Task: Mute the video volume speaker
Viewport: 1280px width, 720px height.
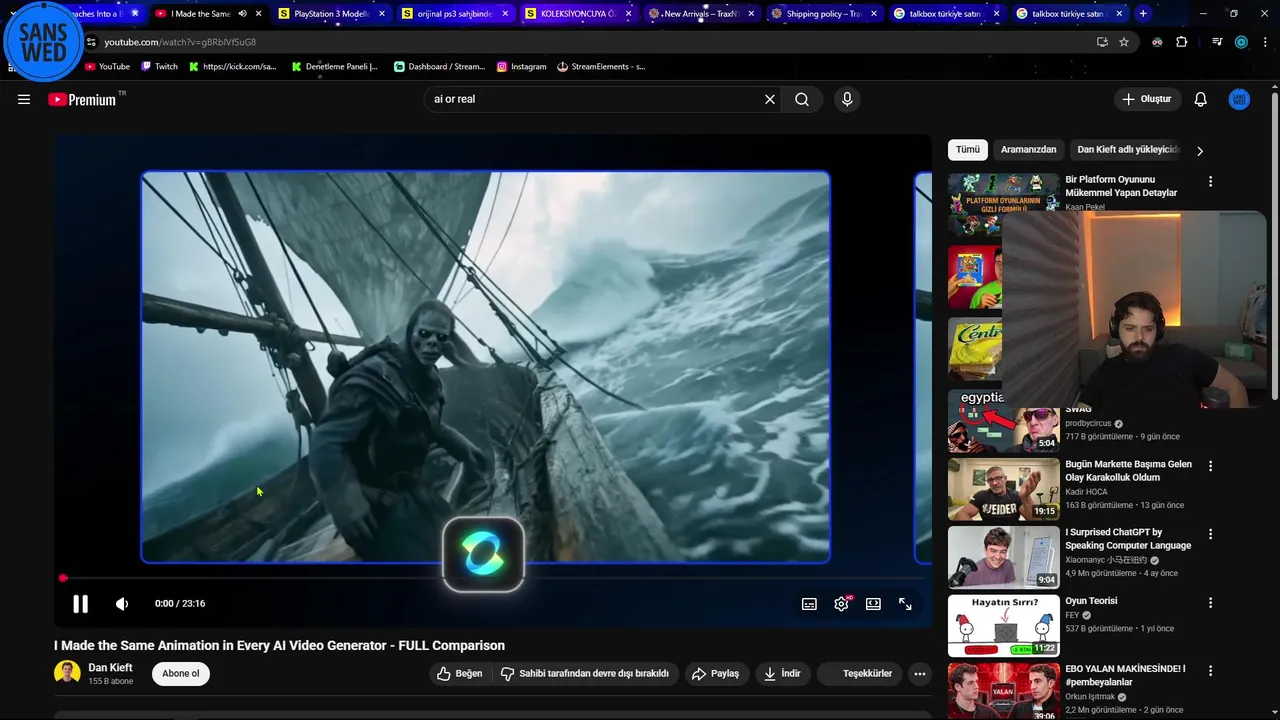Action: [x=122, y=603]
